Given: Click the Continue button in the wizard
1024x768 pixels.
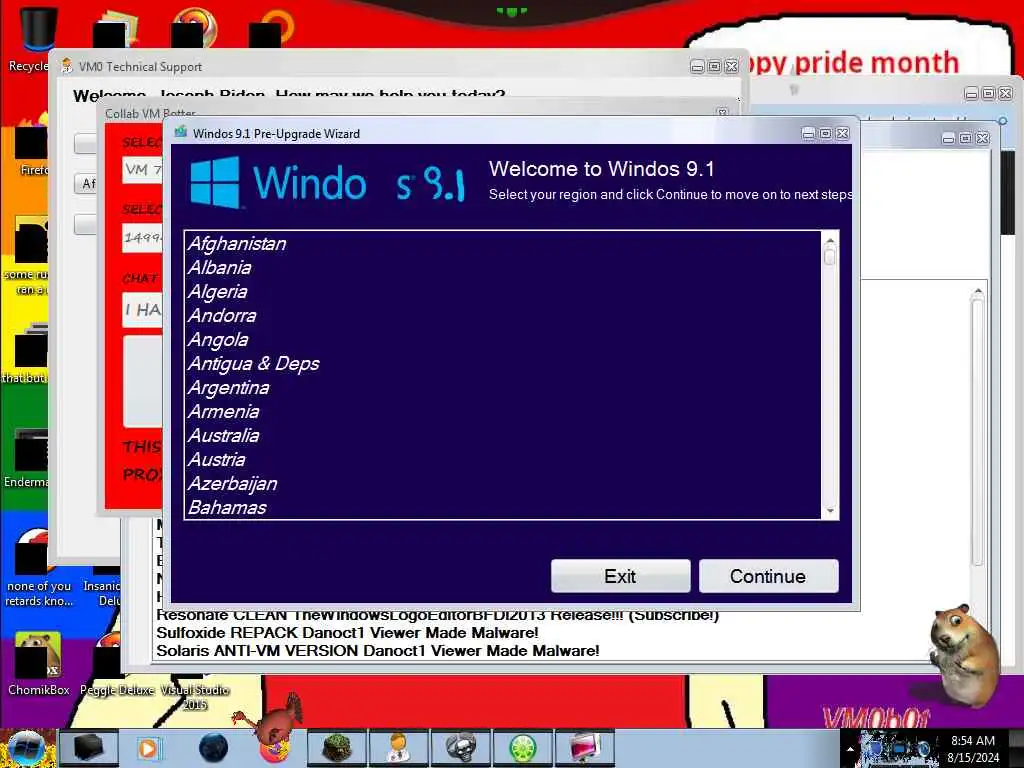Looking at the screenshot, I should click(x=768, y=576).
